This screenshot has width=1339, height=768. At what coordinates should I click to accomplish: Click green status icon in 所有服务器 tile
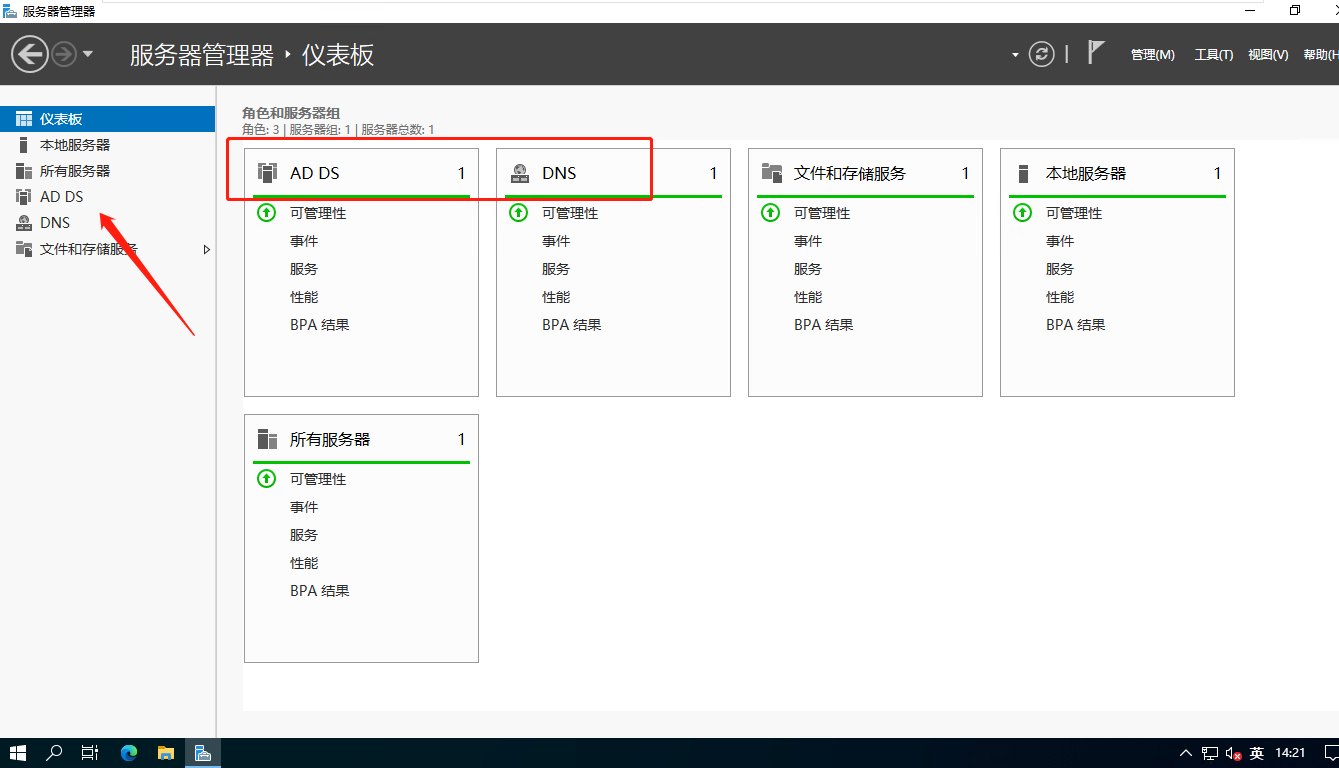tap(267, 479)
